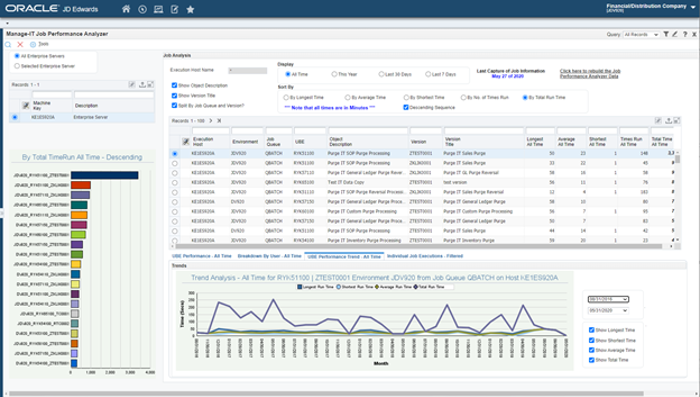Viewport: 700px width, 397px height.
Task: Maximize the job analysis grid
Action: 677,121
